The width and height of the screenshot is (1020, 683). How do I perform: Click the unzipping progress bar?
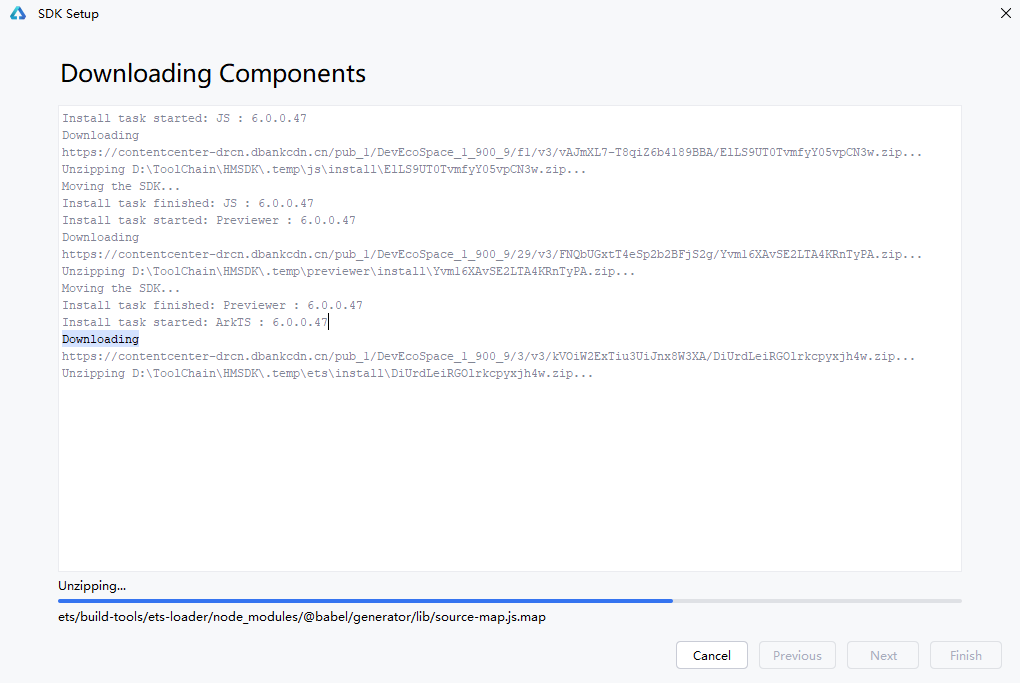click(x=509, y=601)
